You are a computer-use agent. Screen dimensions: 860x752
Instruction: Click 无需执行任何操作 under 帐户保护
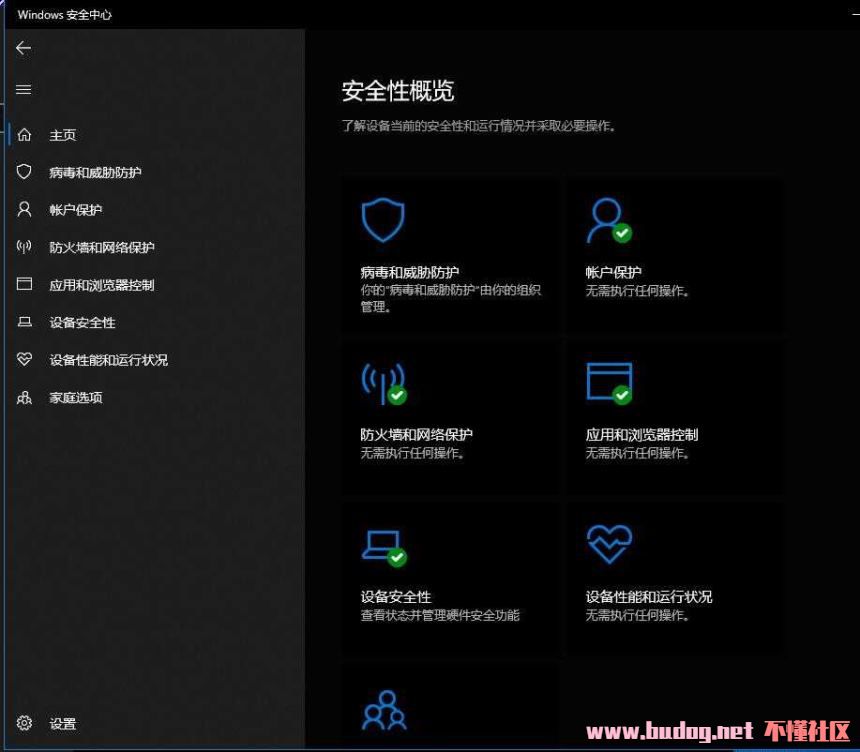click(x=637, y=291)
